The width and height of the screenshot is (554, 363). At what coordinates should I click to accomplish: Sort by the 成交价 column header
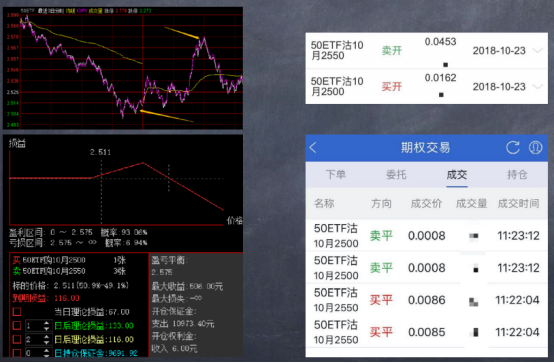tap(426, 204)
